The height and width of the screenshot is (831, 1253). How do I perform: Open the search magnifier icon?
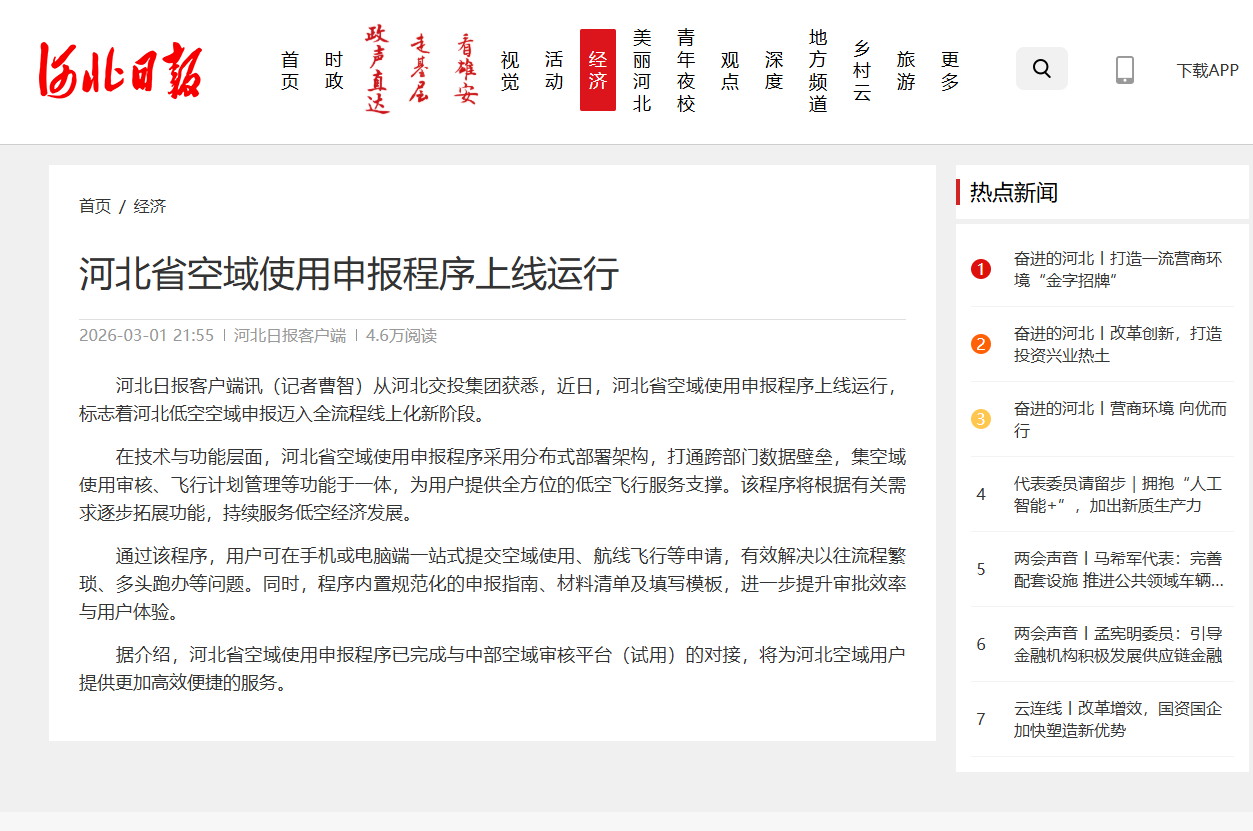1041,69
